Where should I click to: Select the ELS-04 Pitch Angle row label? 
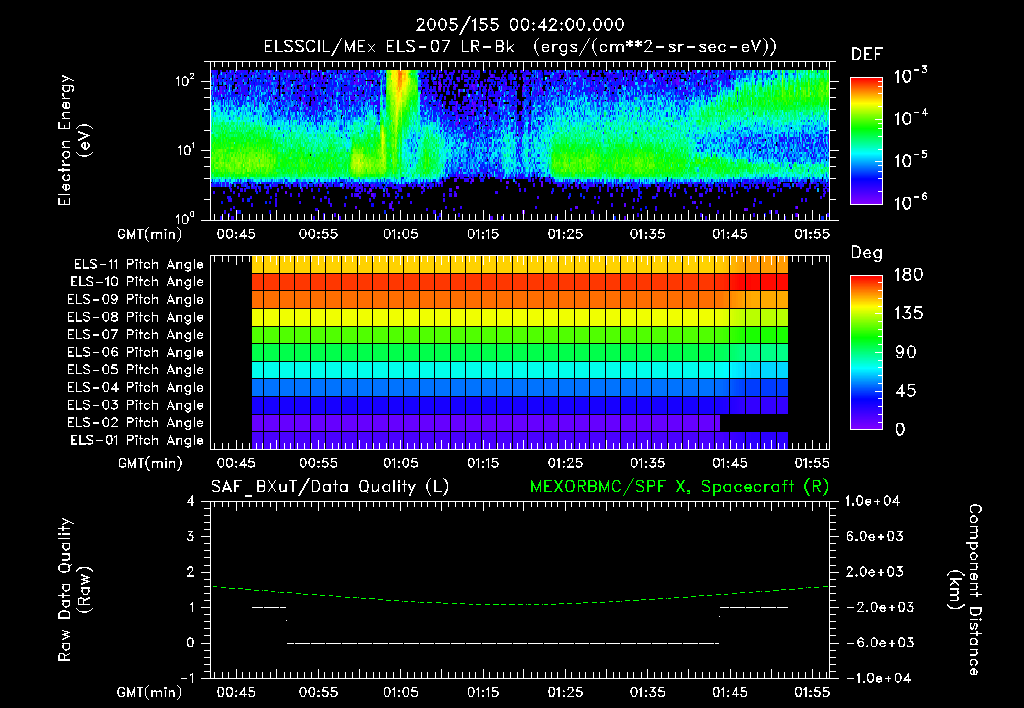point(135,387)
